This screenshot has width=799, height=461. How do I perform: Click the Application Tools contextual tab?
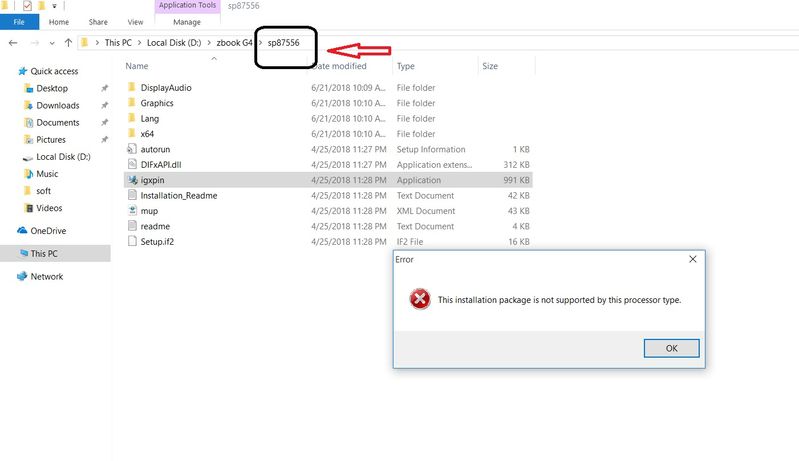coord(187,5)
